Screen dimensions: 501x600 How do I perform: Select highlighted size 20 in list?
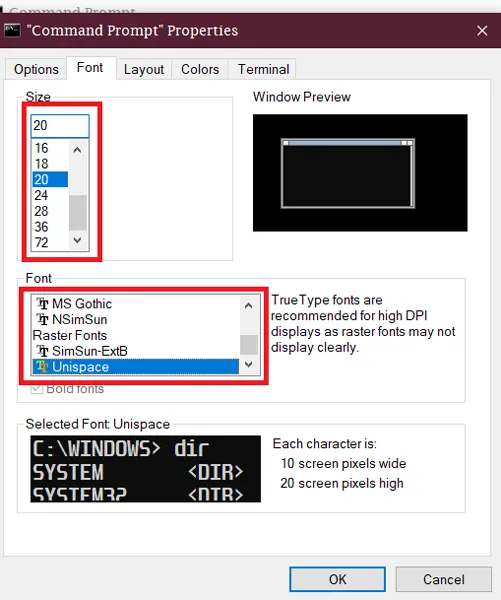point(50,179)
